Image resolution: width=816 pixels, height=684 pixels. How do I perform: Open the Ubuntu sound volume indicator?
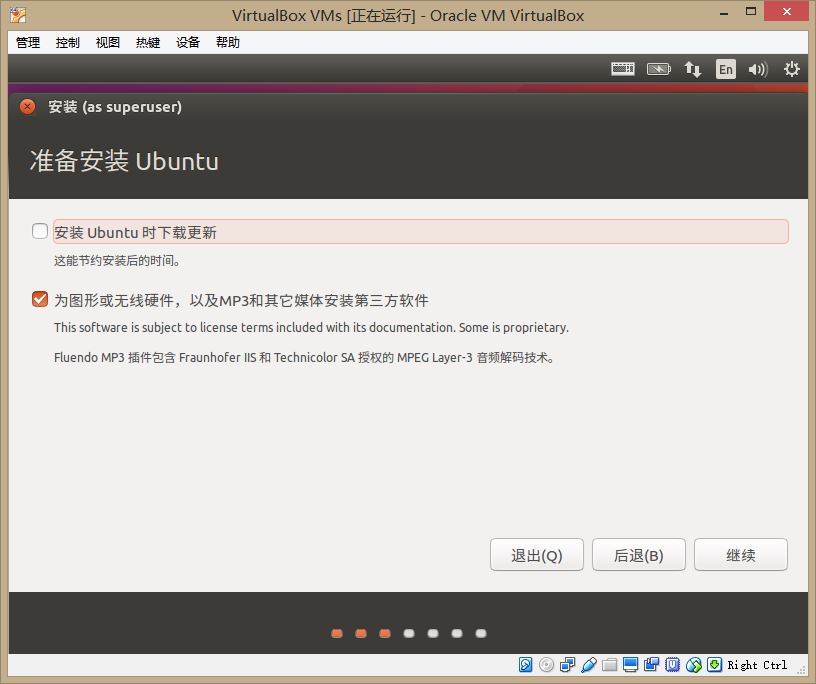(x=758, y=69)
